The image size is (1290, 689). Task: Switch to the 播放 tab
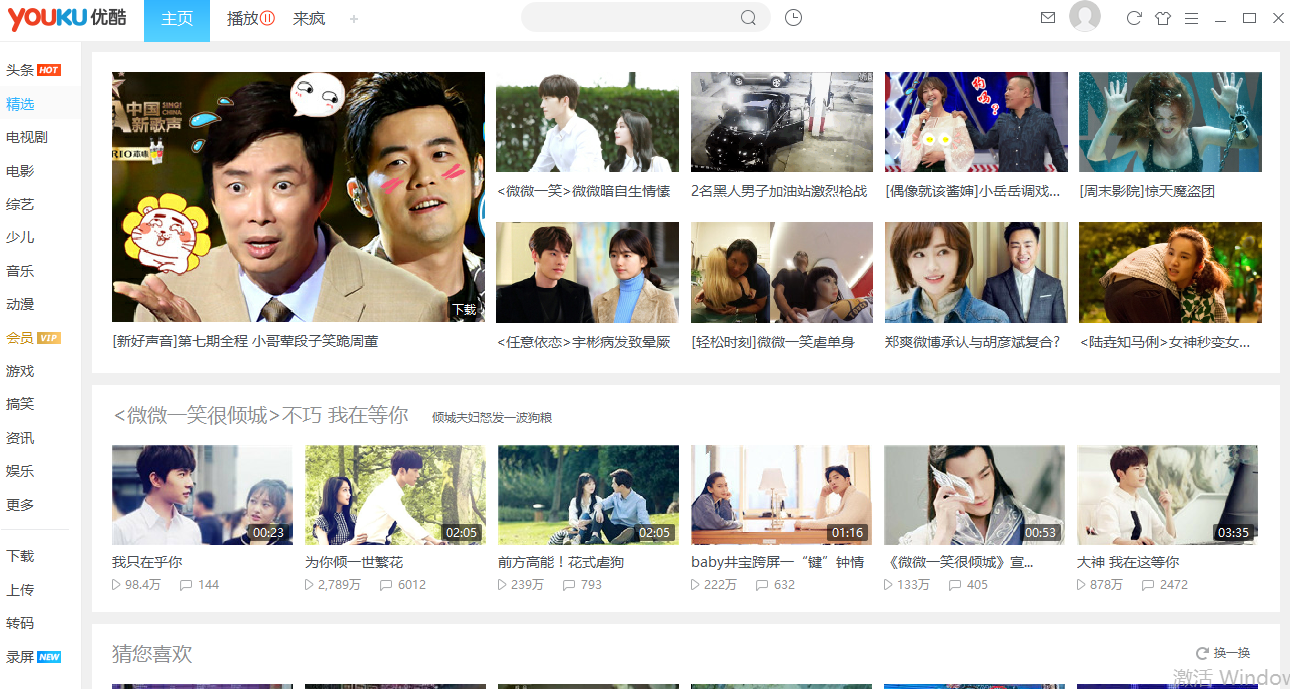[250, 19]
